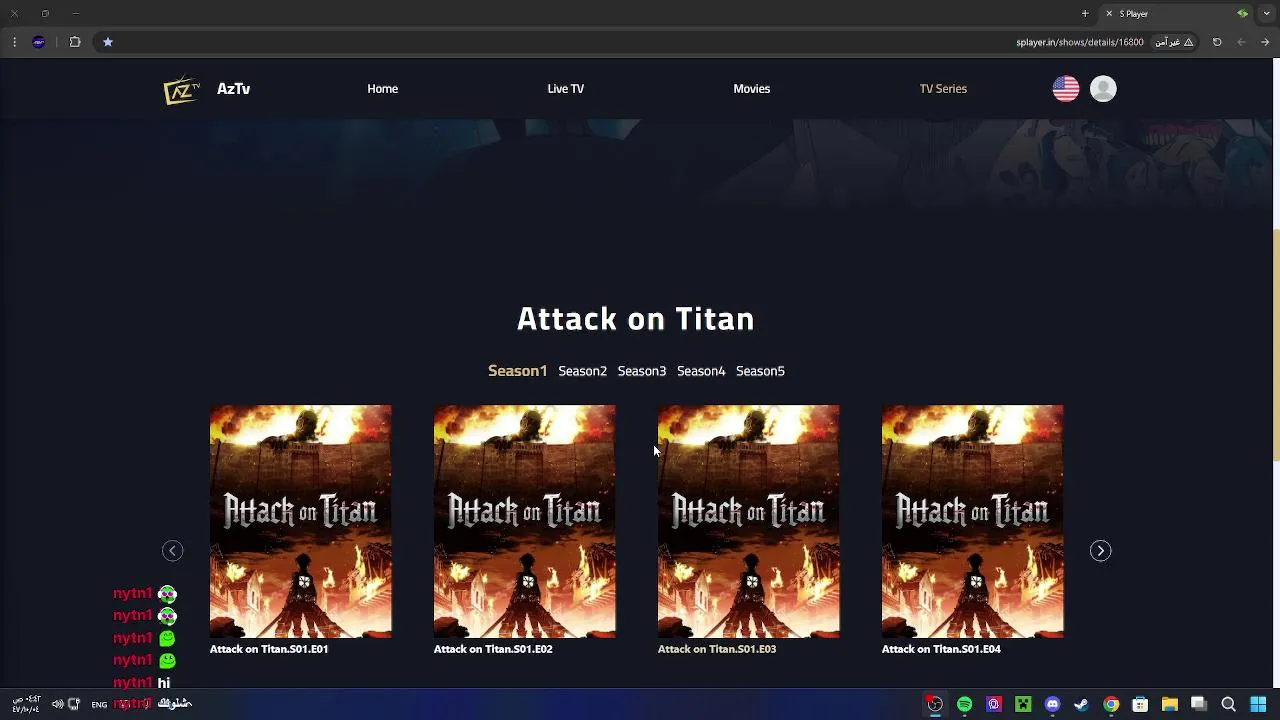Open a new browser tab

click(1085, 14)
